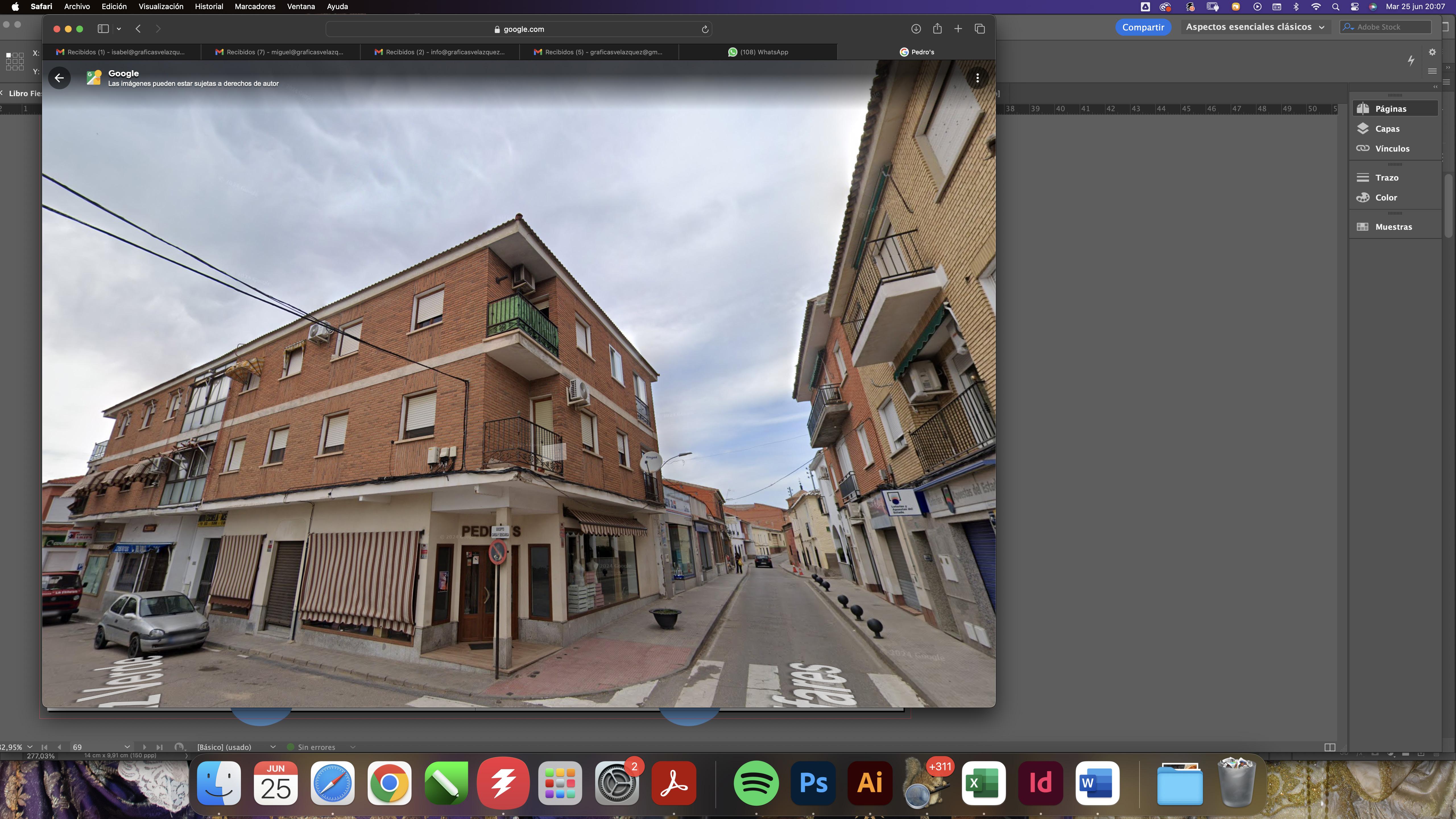The height and width of the screenshot is (819, 1456).
Task: Open a new Safari tab with plus icon
Action: [958, 29]
